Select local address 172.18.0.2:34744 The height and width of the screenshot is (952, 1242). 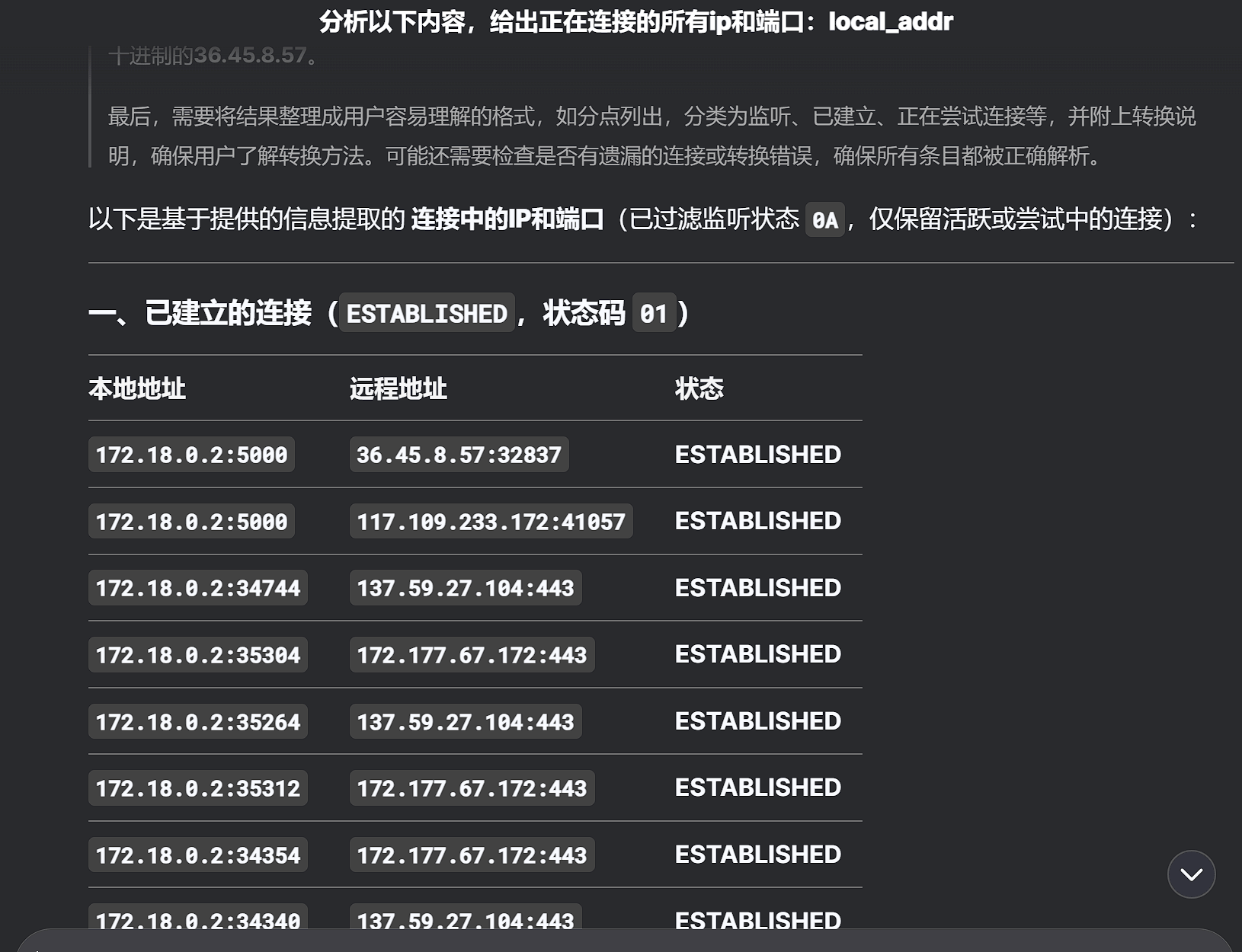point(198,588)
